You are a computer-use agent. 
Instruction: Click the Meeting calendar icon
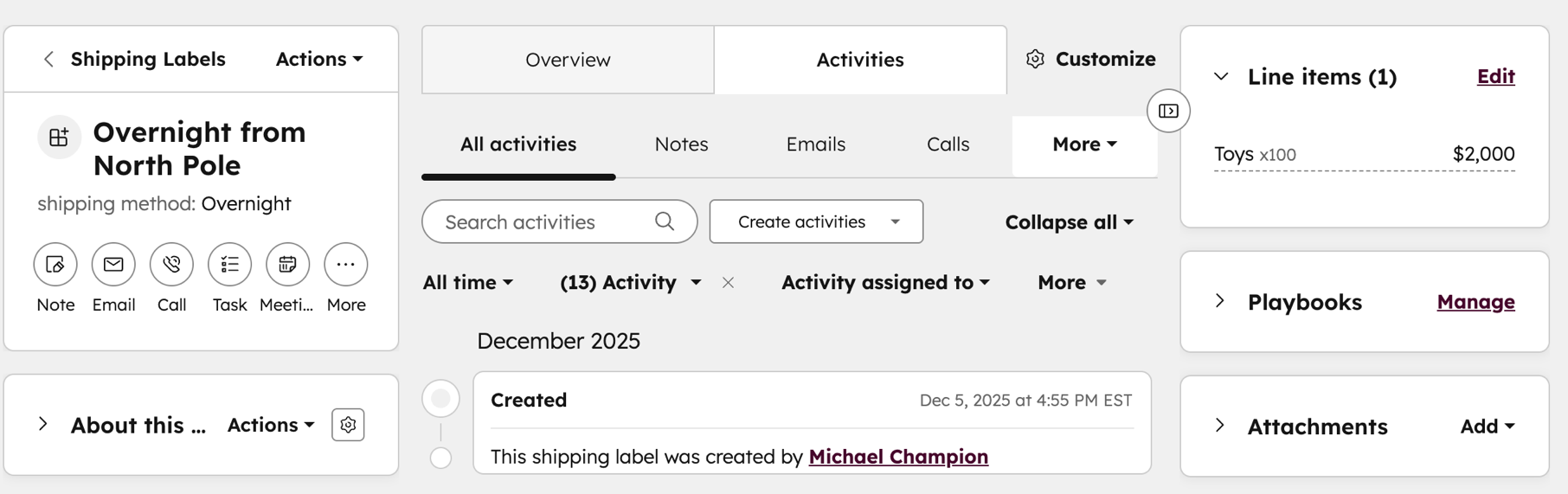point(287,265)
